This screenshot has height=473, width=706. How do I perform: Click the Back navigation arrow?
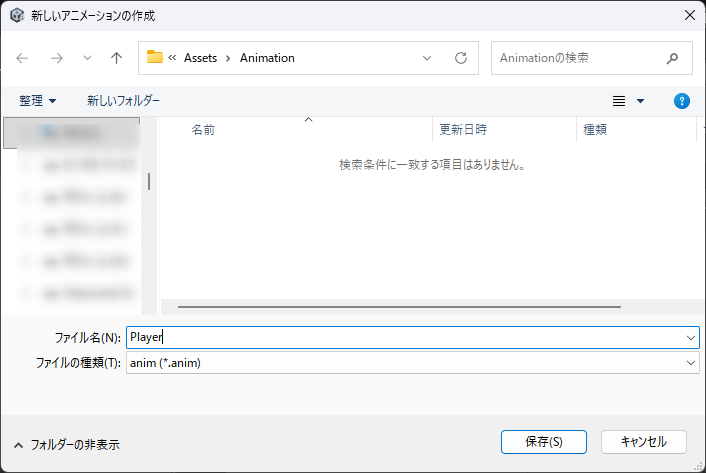(23, 58)
